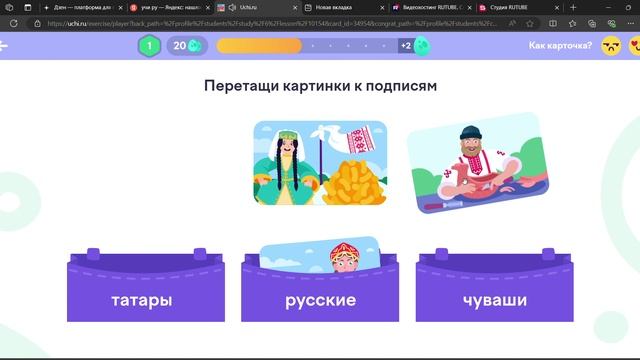
Task: Click the 'татары' pocket
Action: 146,286
